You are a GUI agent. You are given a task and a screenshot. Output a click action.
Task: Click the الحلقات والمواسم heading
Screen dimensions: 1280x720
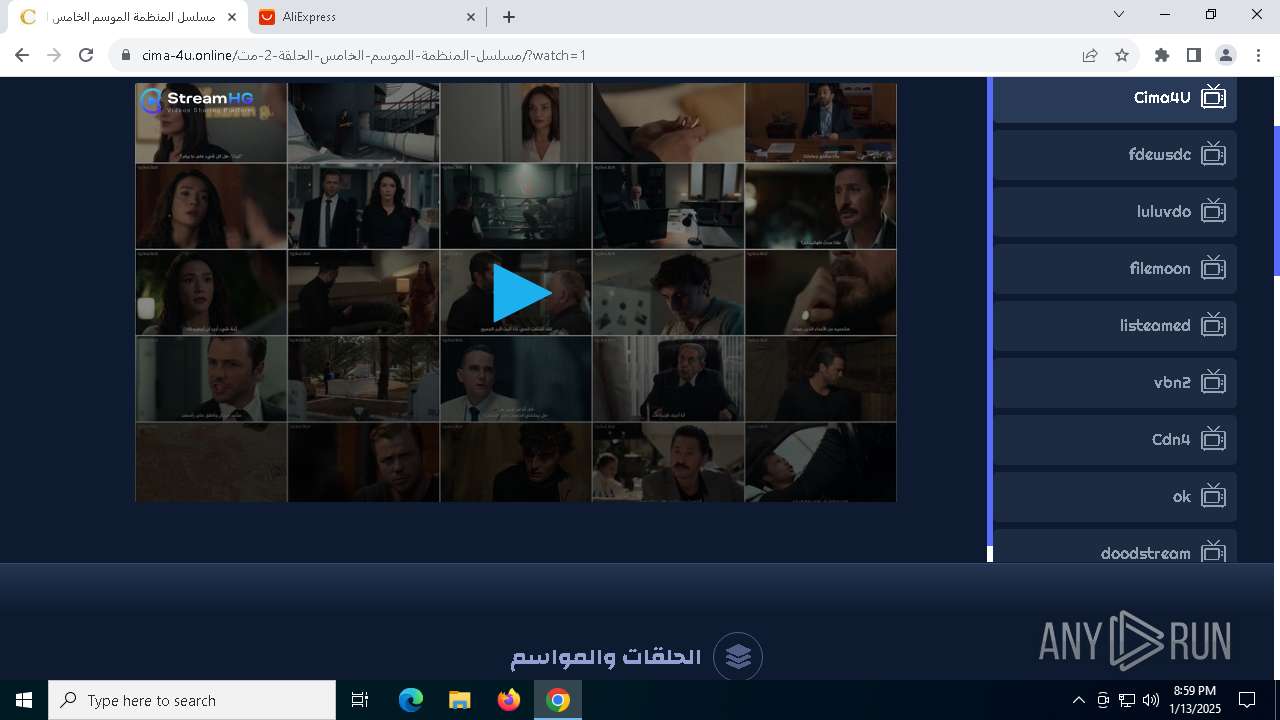coord(606,657)
